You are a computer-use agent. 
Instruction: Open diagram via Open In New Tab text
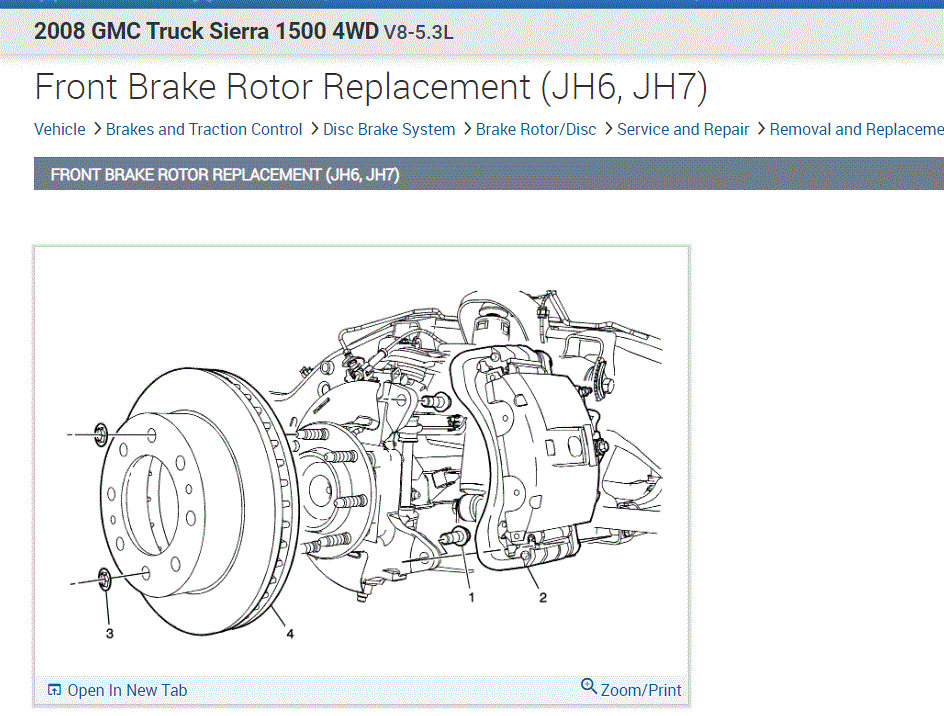[127, 690]
